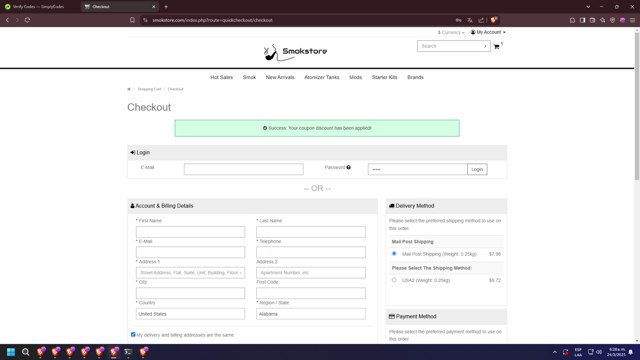Open the Region / State dropdown showing Alabama
Screen dimensions: 640x360
311,314
